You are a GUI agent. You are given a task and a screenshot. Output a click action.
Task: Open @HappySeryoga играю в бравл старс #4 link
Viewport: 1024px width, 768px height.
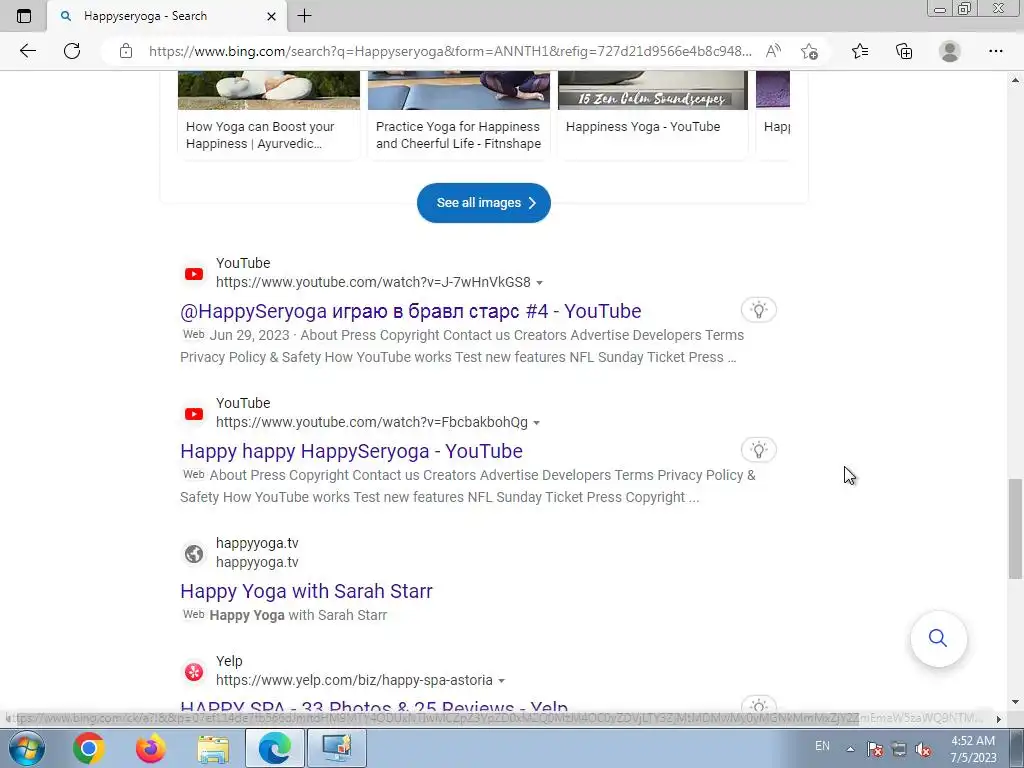411,311
